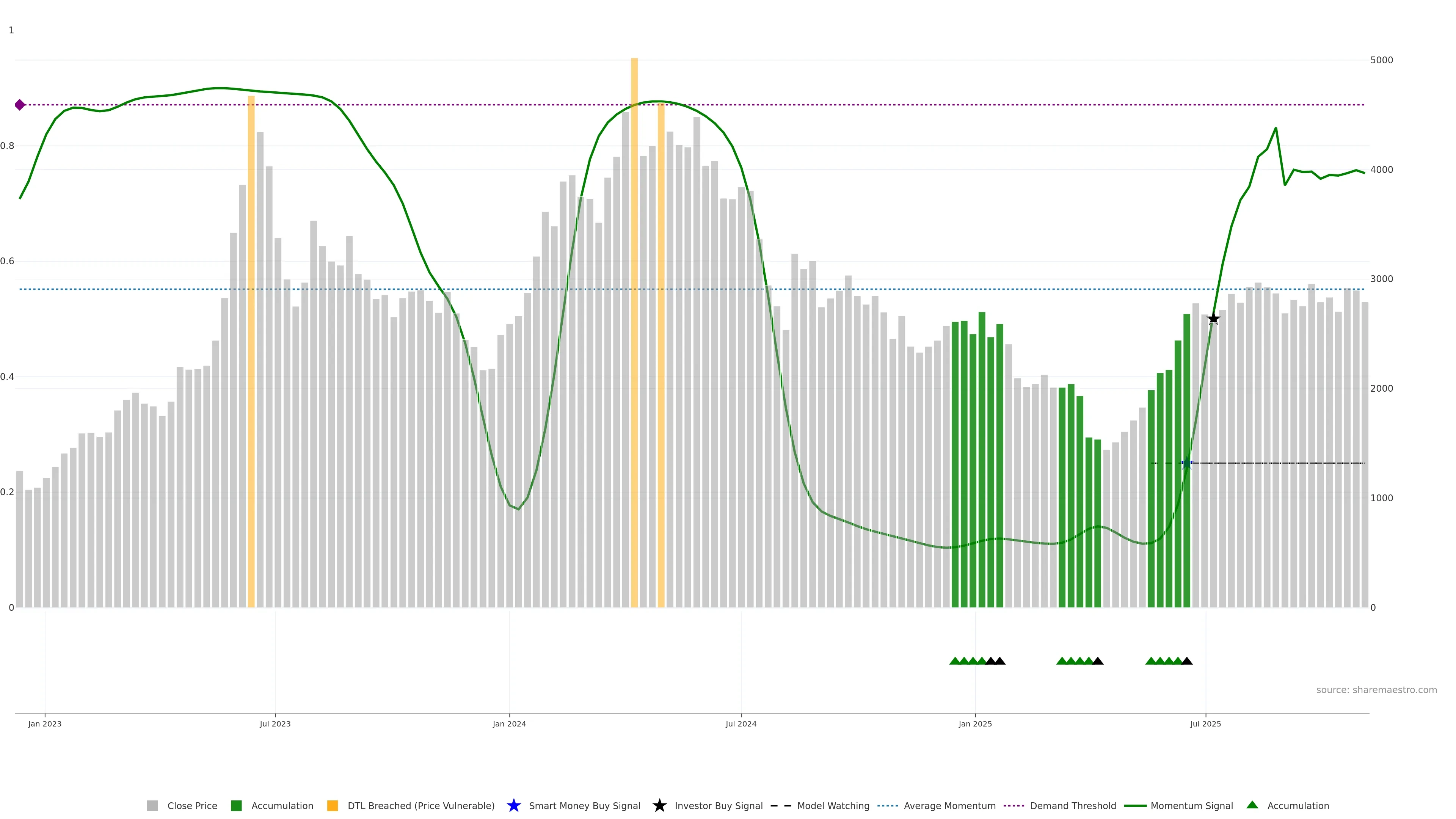Toggle DTL Breached legend entry
This screenshot has height=819, width=1456.
[x=420, y=805]
